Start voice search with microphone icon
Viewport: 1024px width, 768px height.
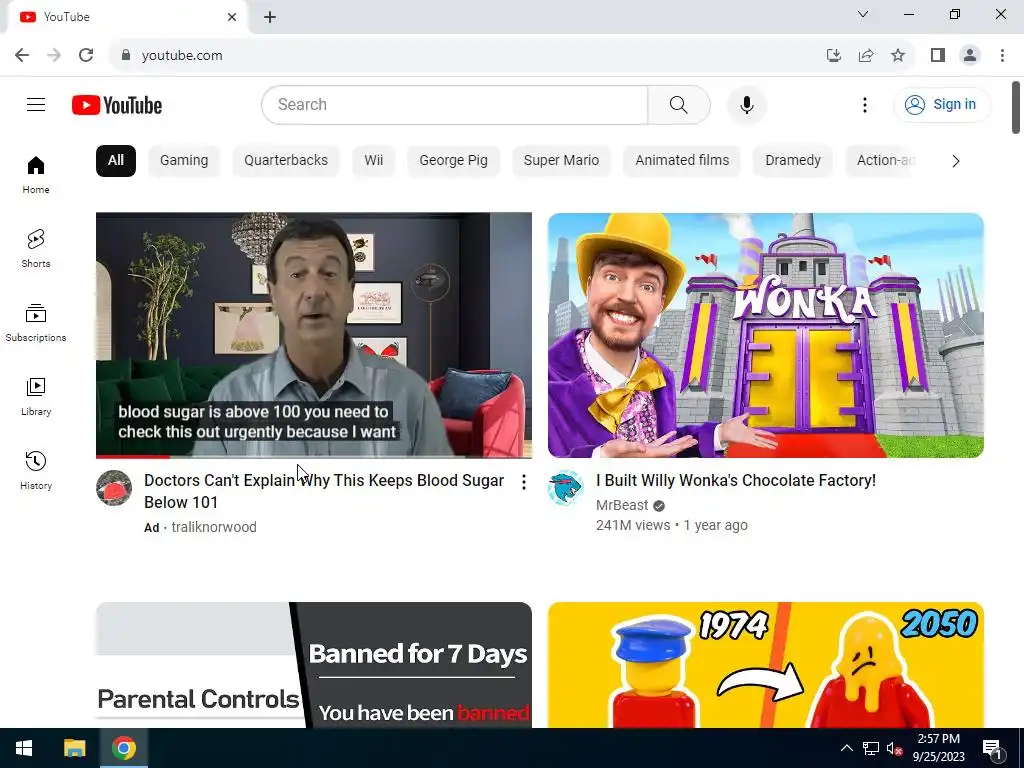point(746,104)
